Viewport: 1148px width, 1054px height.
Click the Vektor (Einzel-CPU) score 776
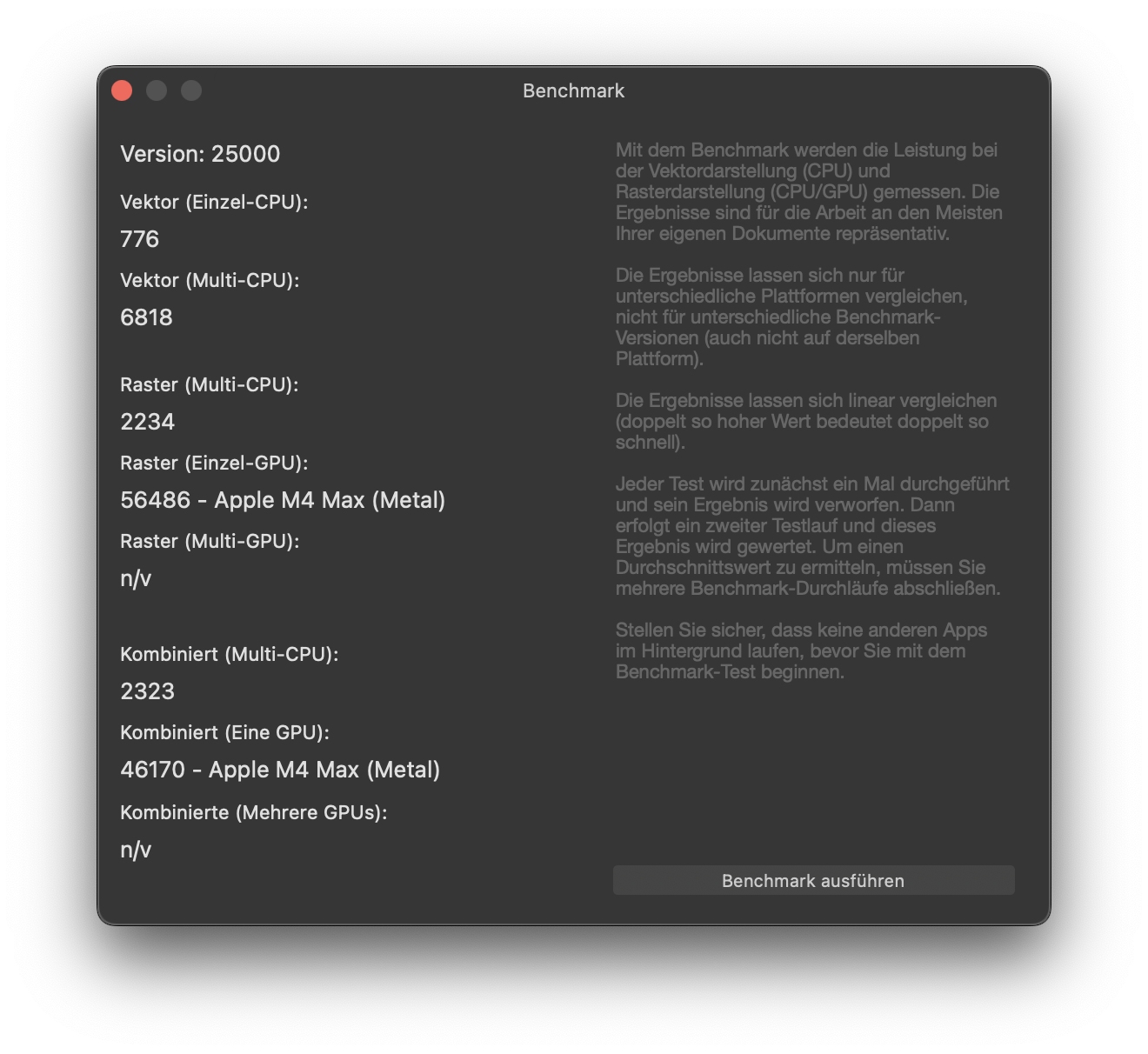click(140, 239)
